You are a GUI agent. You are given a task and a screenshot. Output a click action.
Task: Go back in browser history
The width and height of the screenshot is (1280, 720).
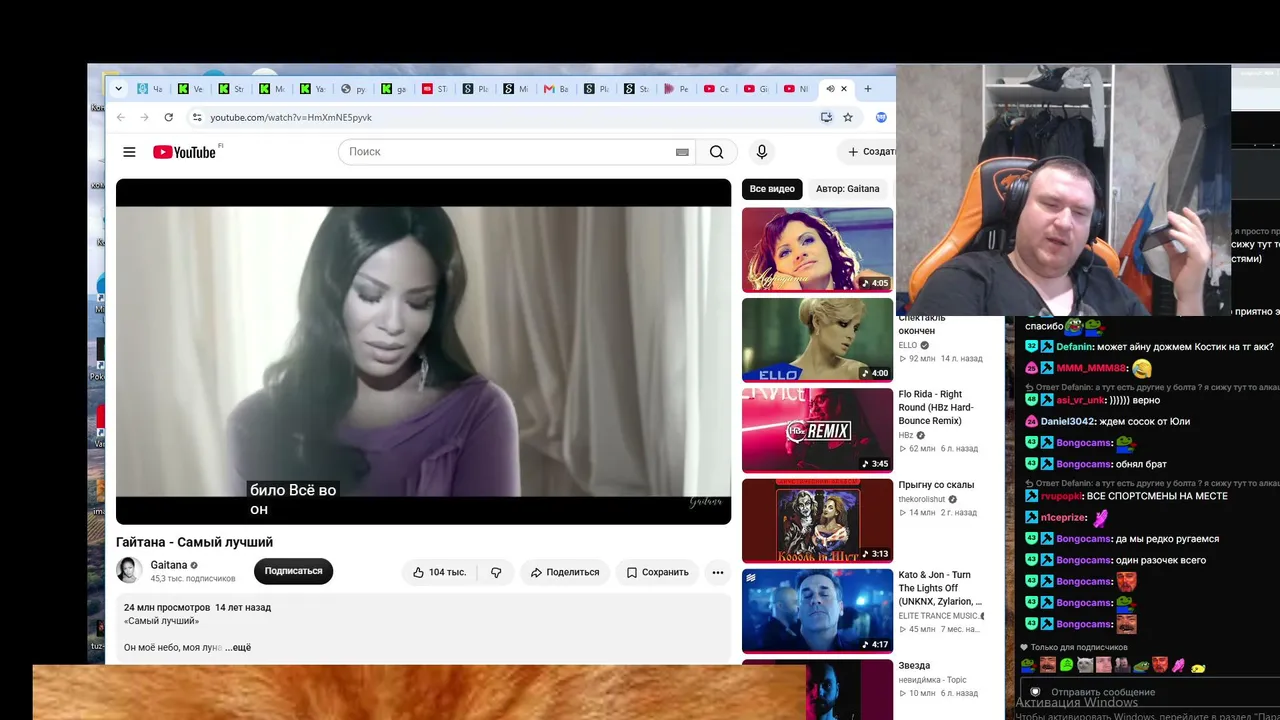click(x=121, y=117)
